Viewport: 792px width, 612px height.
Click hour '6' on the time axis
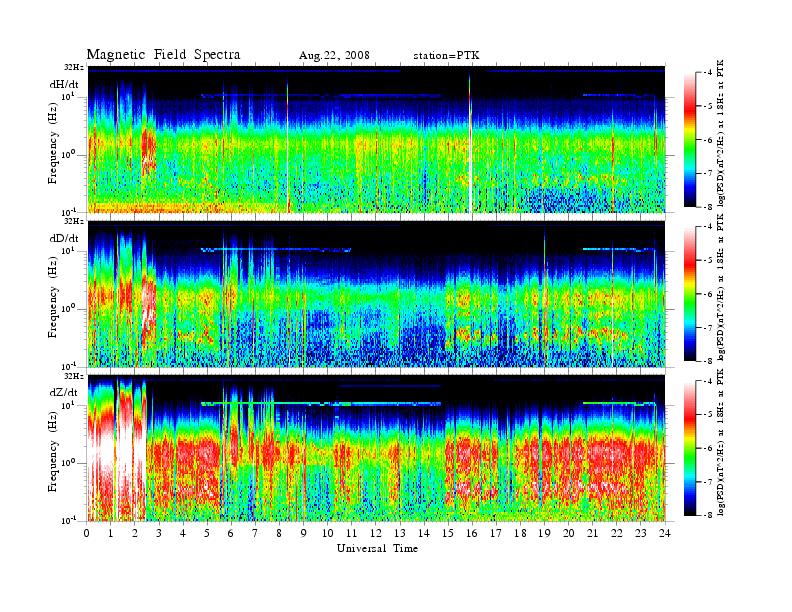click(231, 533)
